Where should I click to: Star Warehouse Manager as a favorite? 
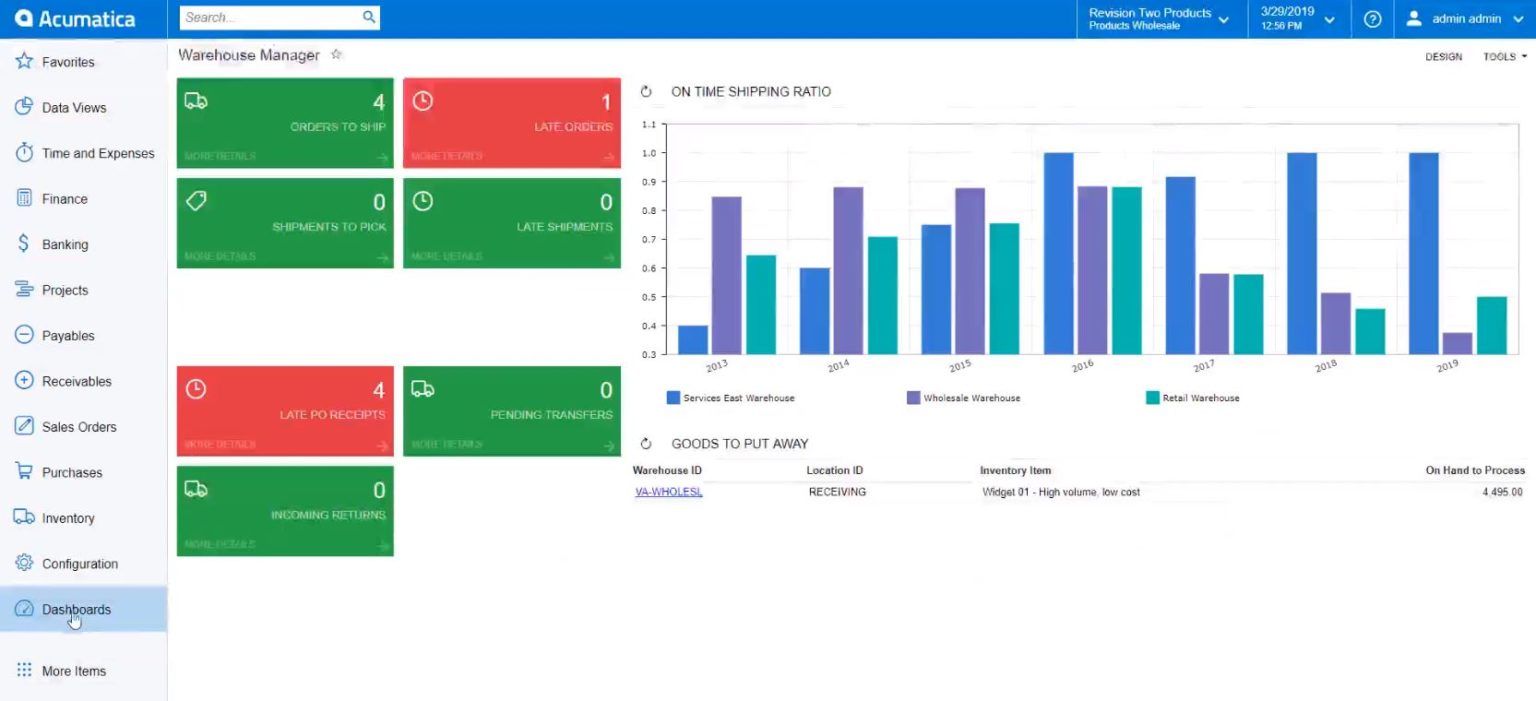coord(336,55)
